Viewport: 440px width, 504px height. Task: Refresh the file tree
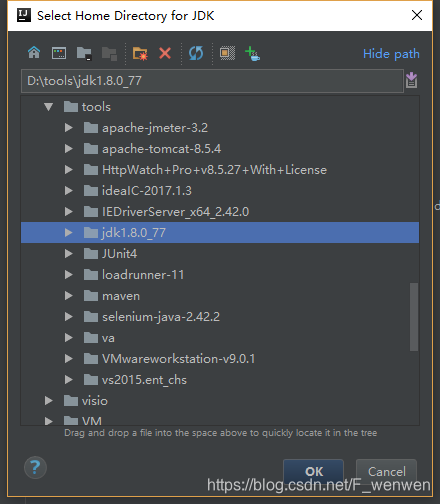[x=196, y=53]
